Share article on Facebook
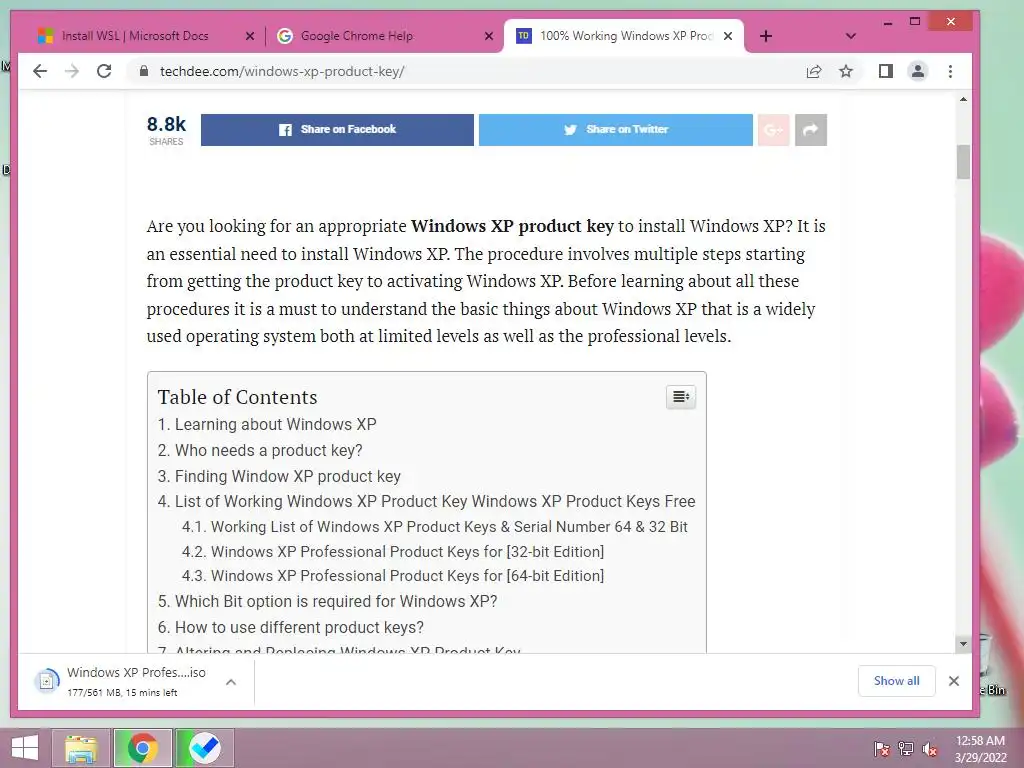The image size is (1024, 768). [337, 129]
